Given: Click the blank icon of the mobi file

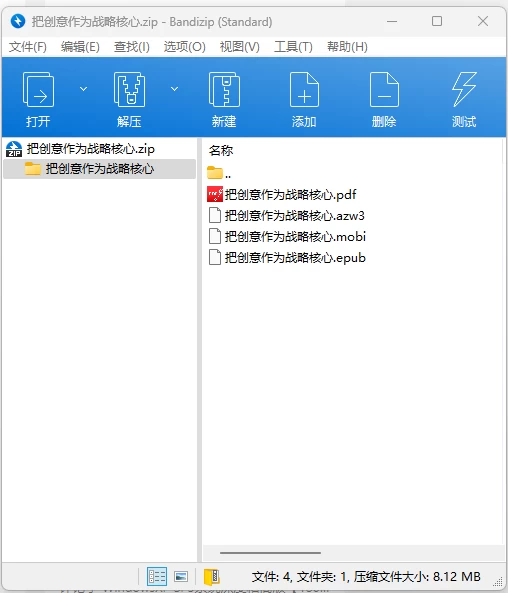Looking at the screenshot, I should (215, 237).
